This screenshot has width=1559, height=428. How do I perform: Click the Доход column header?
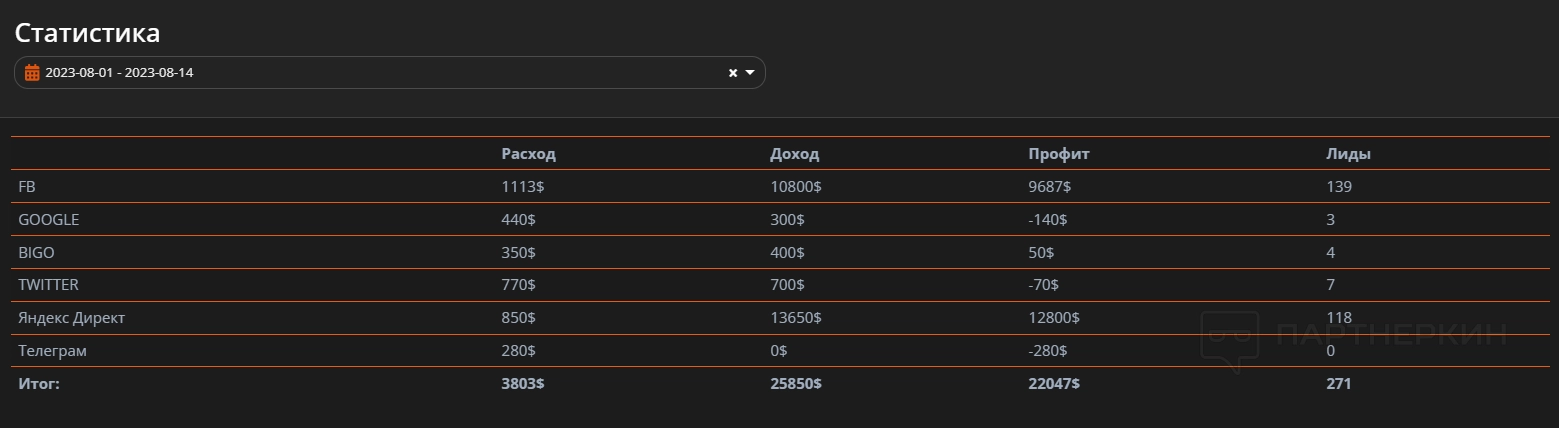794,154
